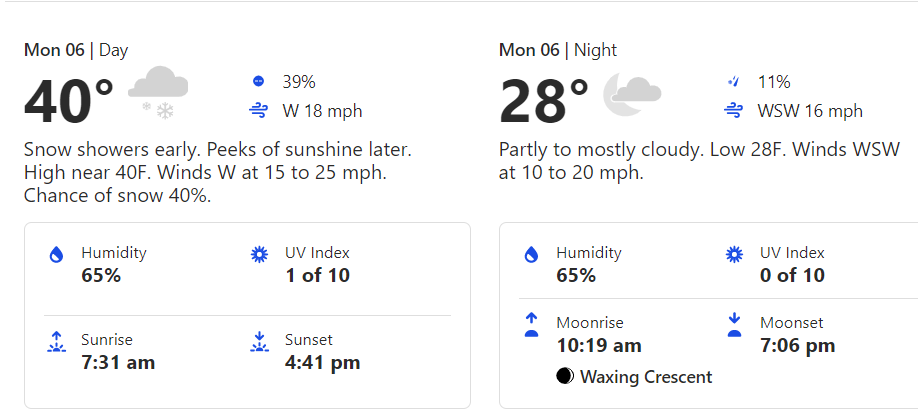
Task: Click the night UV Index sun icon
Action: pyautogui.click(x=734, y=254)
